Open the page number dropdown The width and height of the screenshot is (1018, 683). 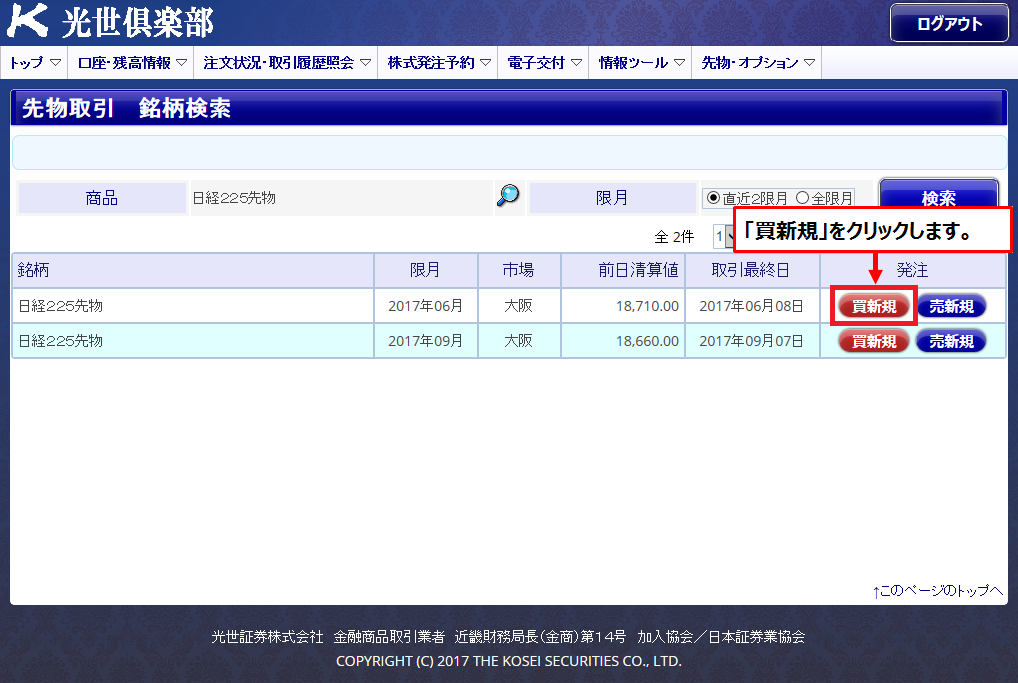point(723,236)
